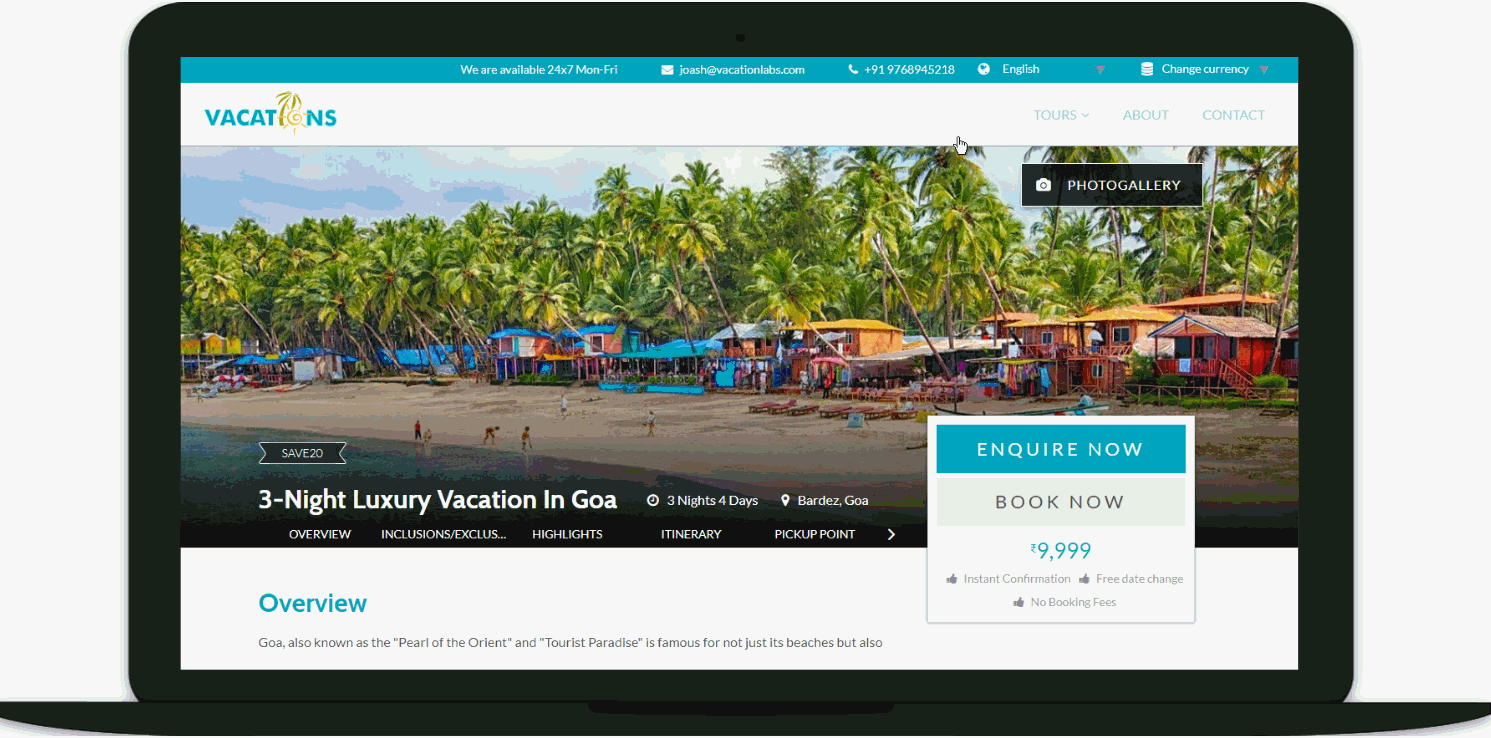1491x738 pixels.
Task: Click the envelope email icon
Action: 667,70
